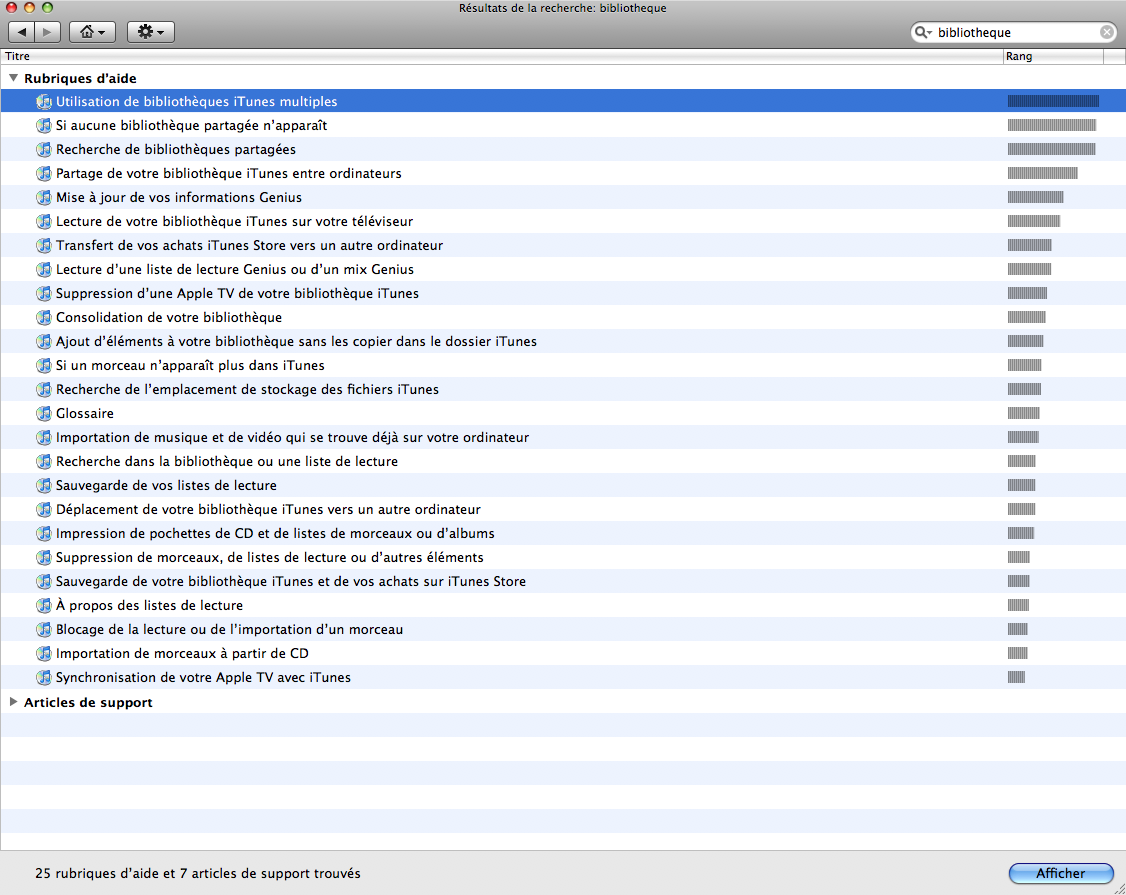Clear the search field with X button
Viewport: 1126px width, 895px height.
coord(1107,32)
